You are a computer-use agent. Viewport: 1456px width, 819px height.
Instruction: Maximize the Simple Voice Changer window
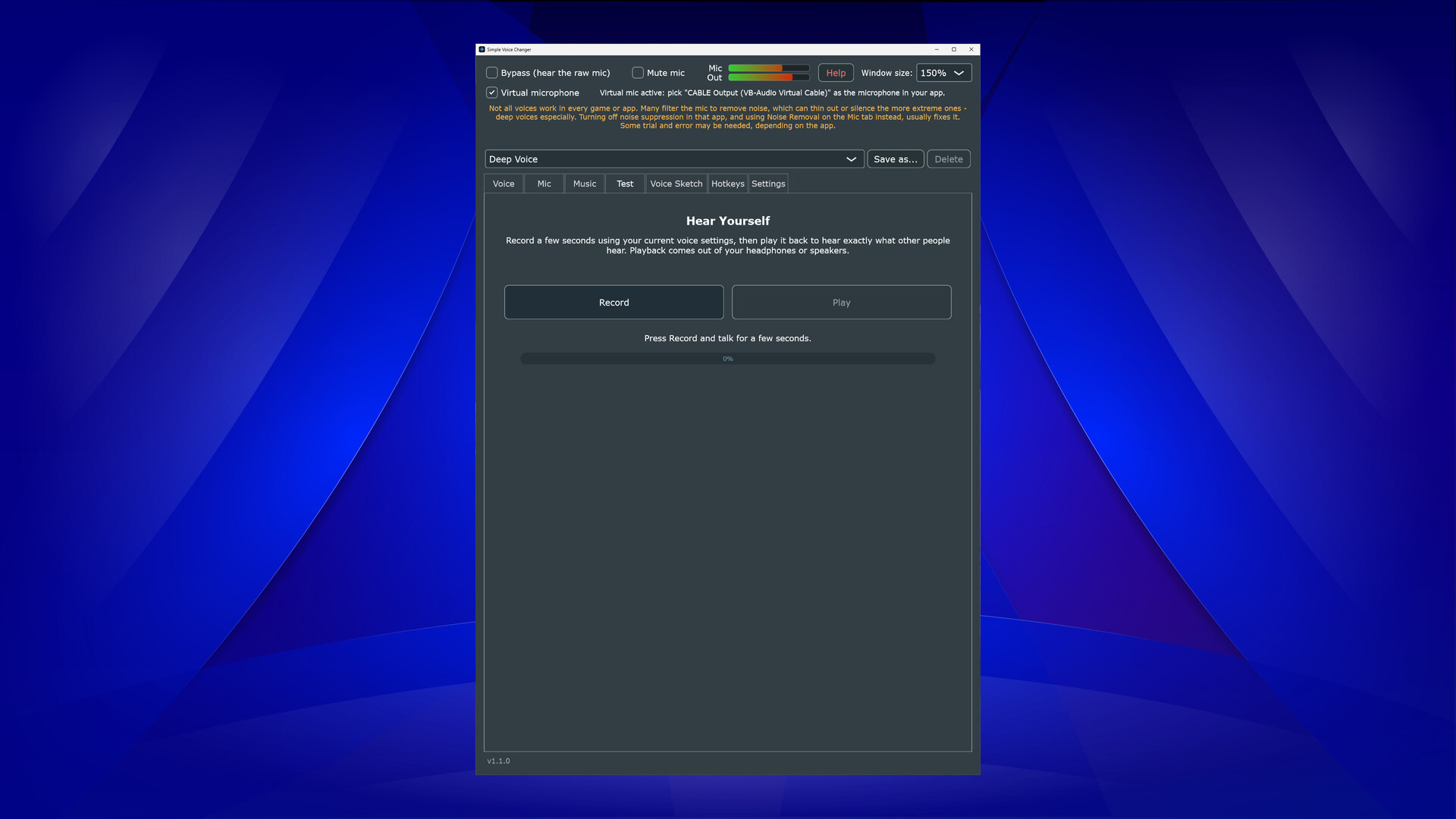coord(954,49)
